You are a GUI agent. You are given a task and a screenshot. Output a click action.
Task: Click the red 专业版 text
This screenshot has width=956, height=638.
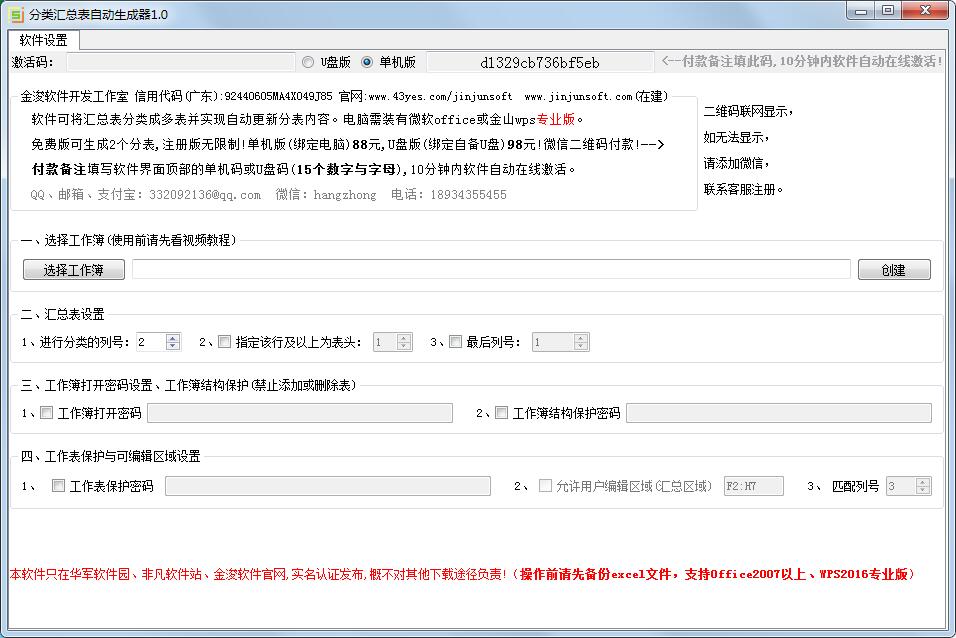(x=555, y=120)
